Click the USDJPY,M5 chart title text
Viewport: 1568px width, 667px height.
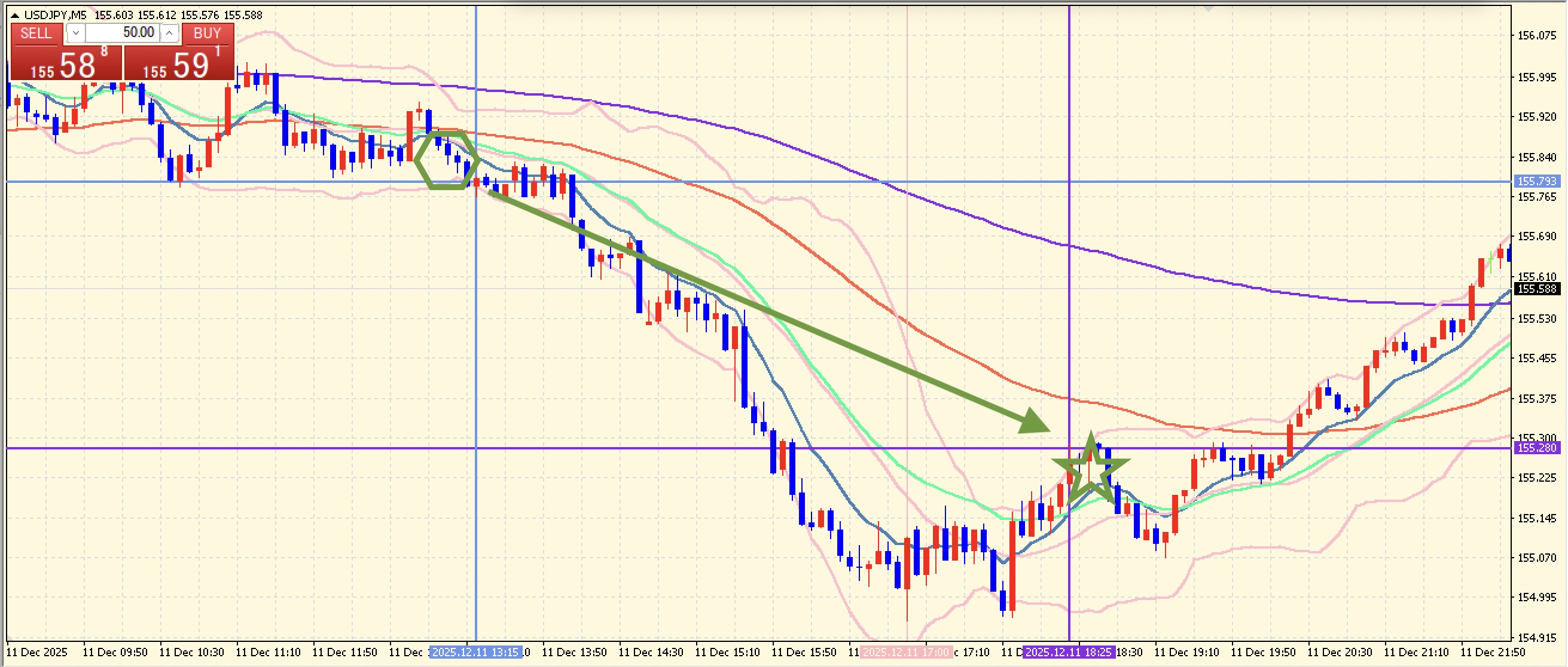(56, 15)
